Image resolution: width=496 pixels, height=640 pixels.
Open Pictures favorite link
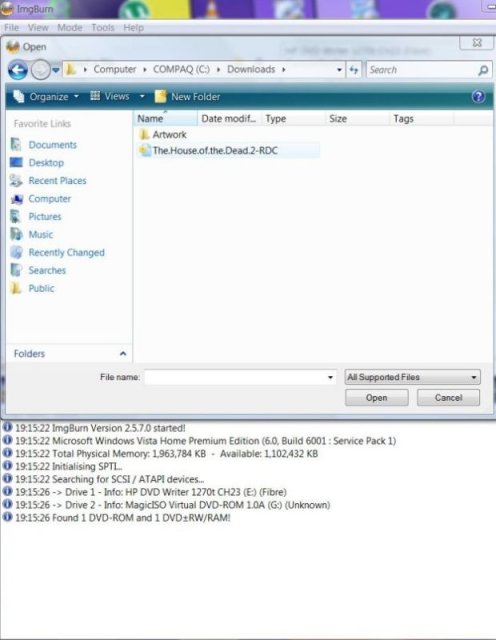[36, 216]
